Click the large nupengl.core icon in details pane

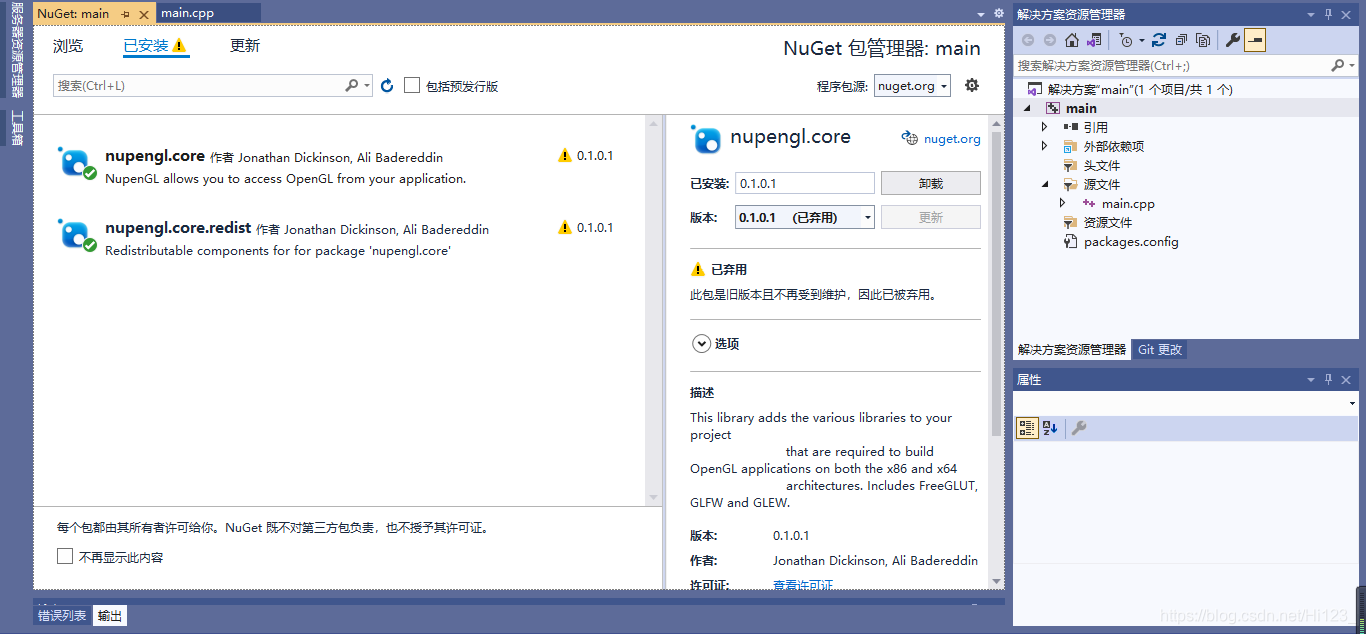coord(706,139)
